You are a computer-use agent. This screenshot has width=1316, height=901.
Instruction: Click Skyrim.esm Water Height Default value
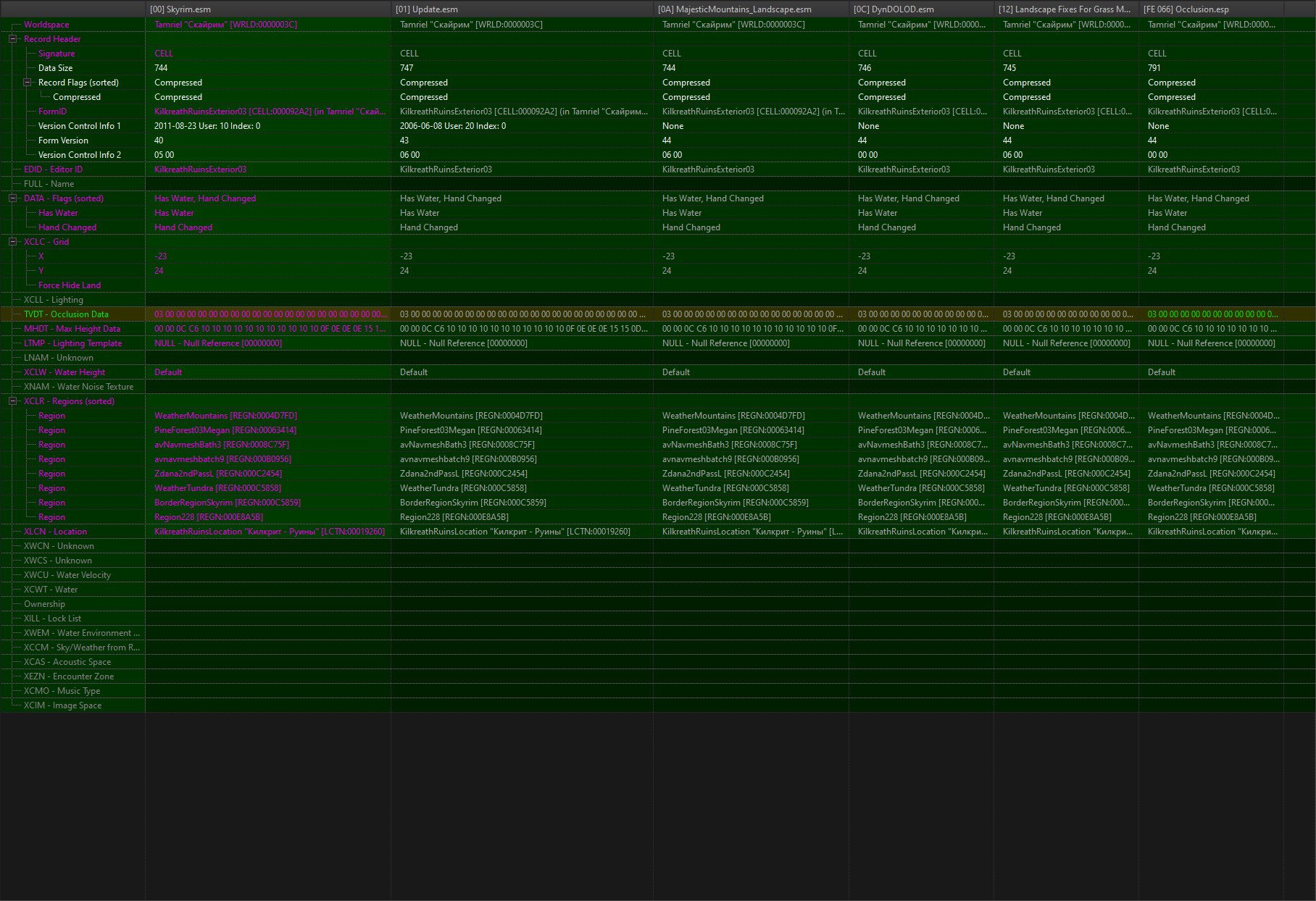tap(168, 372)
